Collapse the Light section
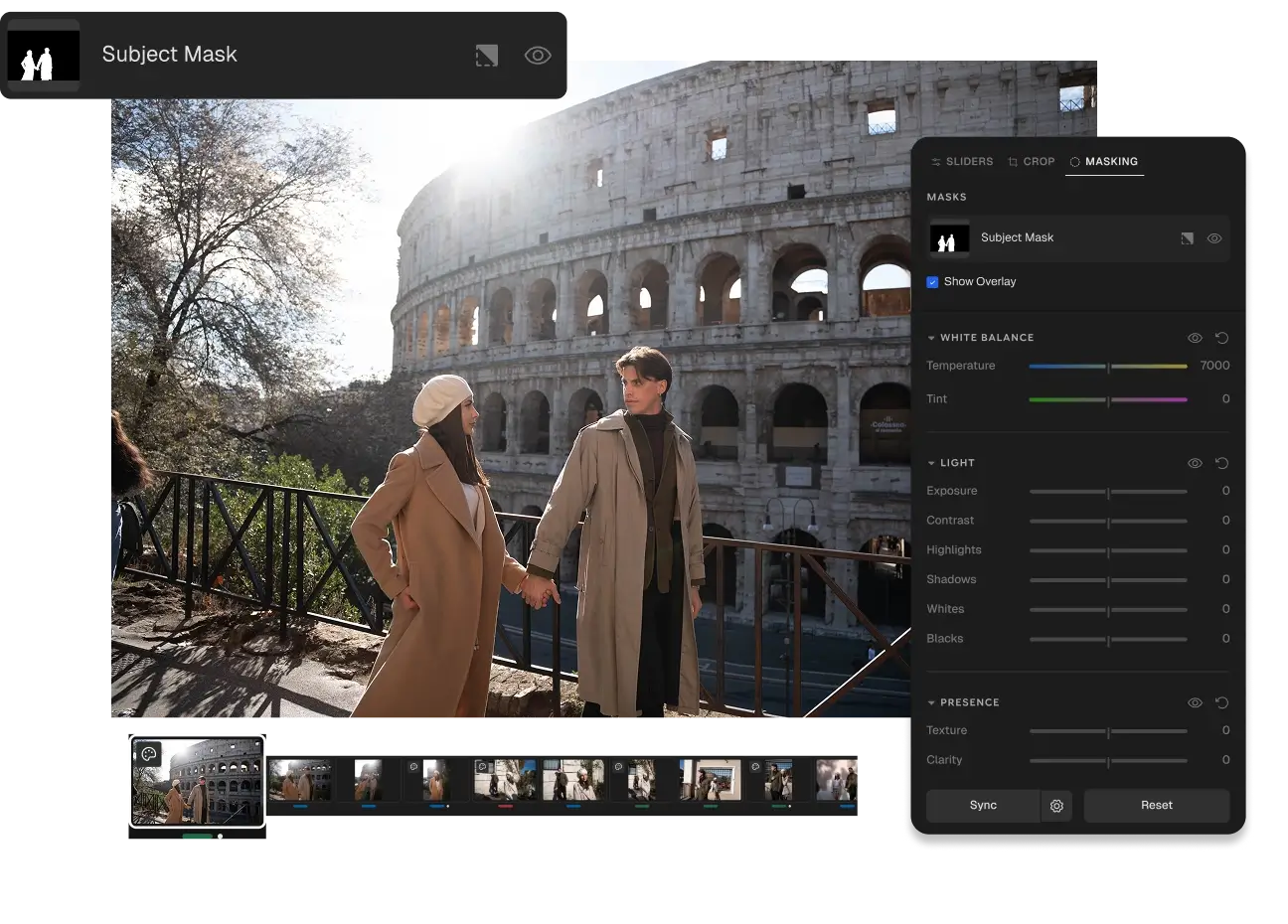The image size is (1288, 924). (931, 463)
